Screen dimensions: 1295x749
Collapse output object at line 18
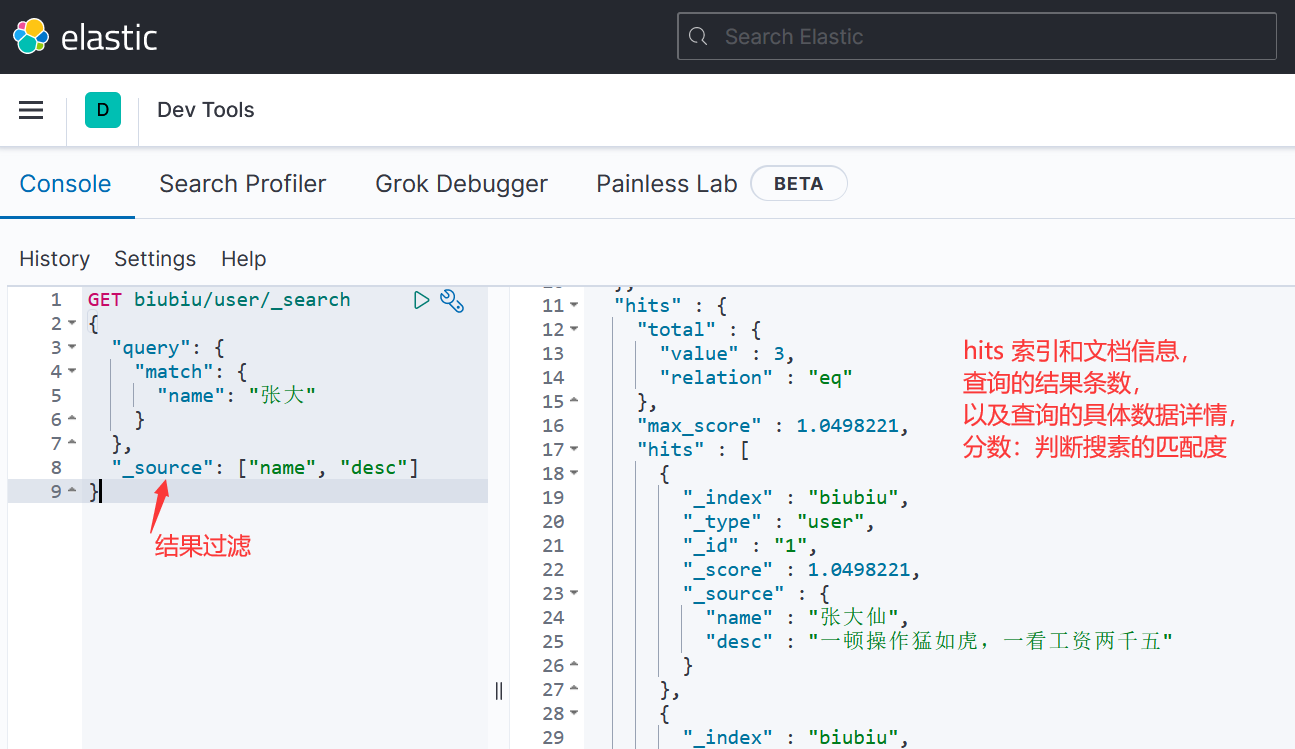click(574, 474)
